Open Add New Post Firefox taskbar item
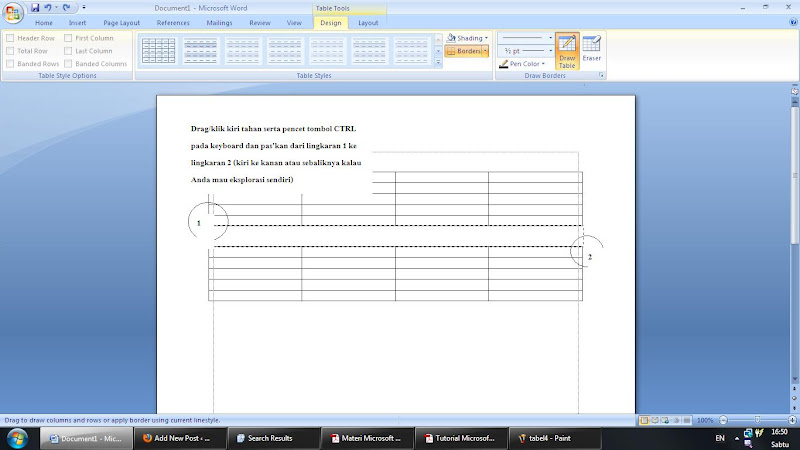 point(180,438)
